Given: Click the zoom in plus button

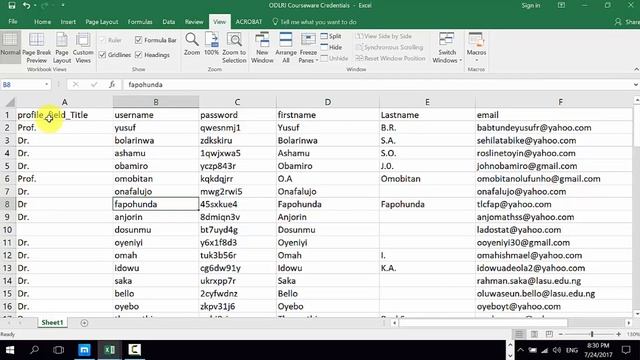Looking at the screenshot, I should click(x=619, y=334).
